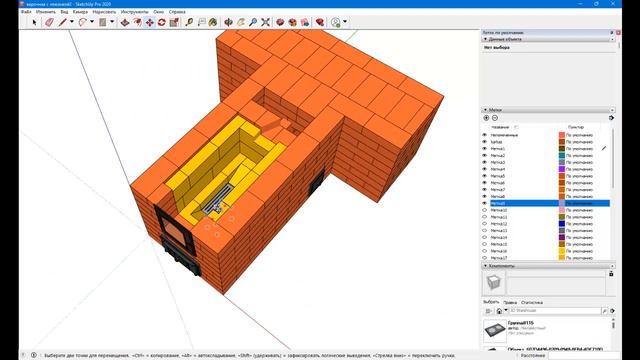The height and width of the screenshot is (360, 640).
Task: Click the teal Метка2 color swatch
Action: (x=562, y=156)
